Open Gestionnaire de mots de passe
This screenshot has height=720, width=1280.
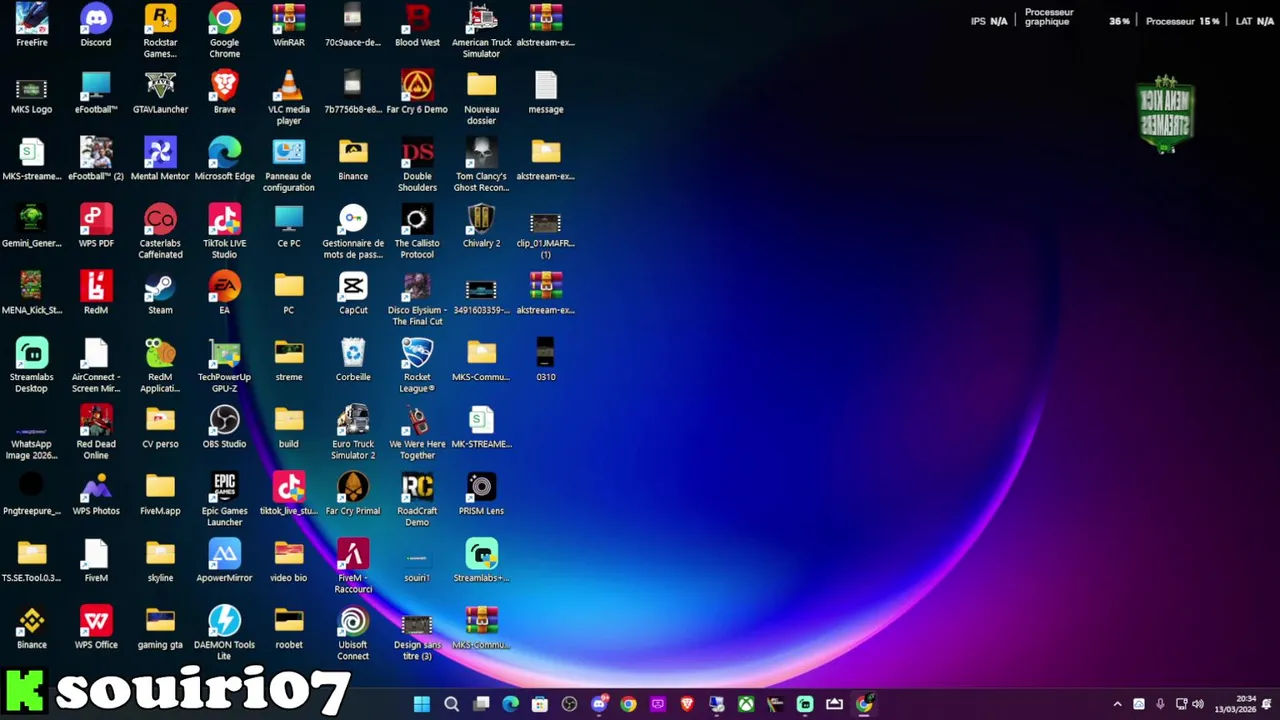coord(353,232)
